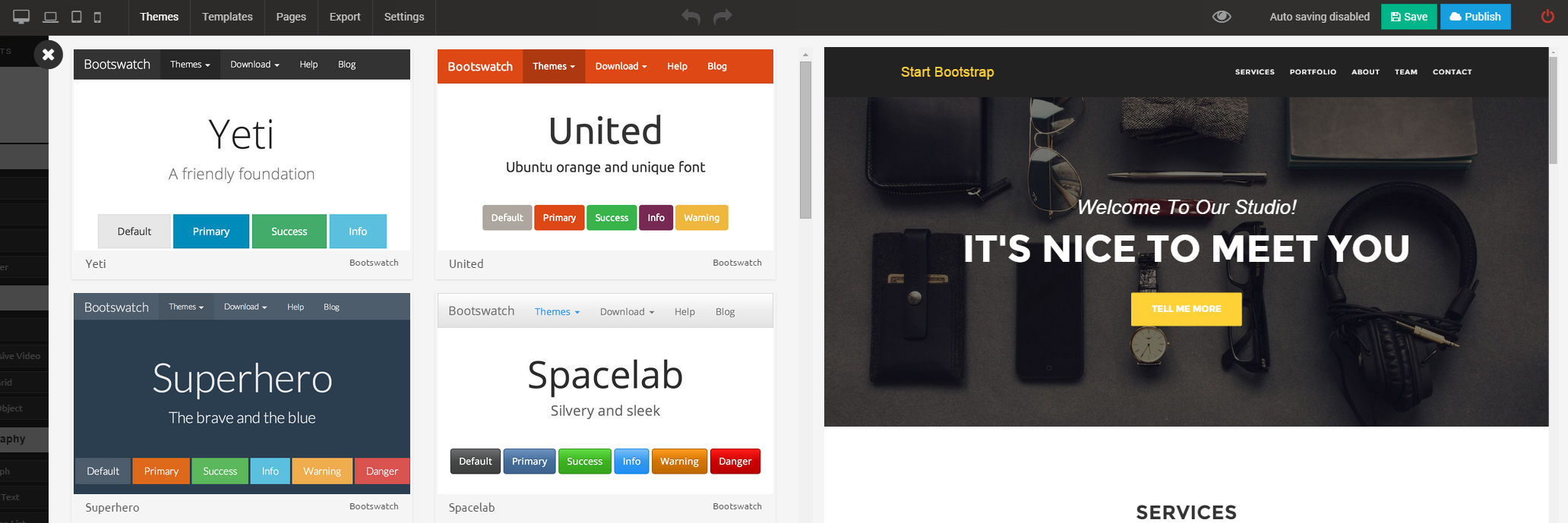Click the redo arrow icon
Viewport: 1568px width, 523px height.
point(722,17)
